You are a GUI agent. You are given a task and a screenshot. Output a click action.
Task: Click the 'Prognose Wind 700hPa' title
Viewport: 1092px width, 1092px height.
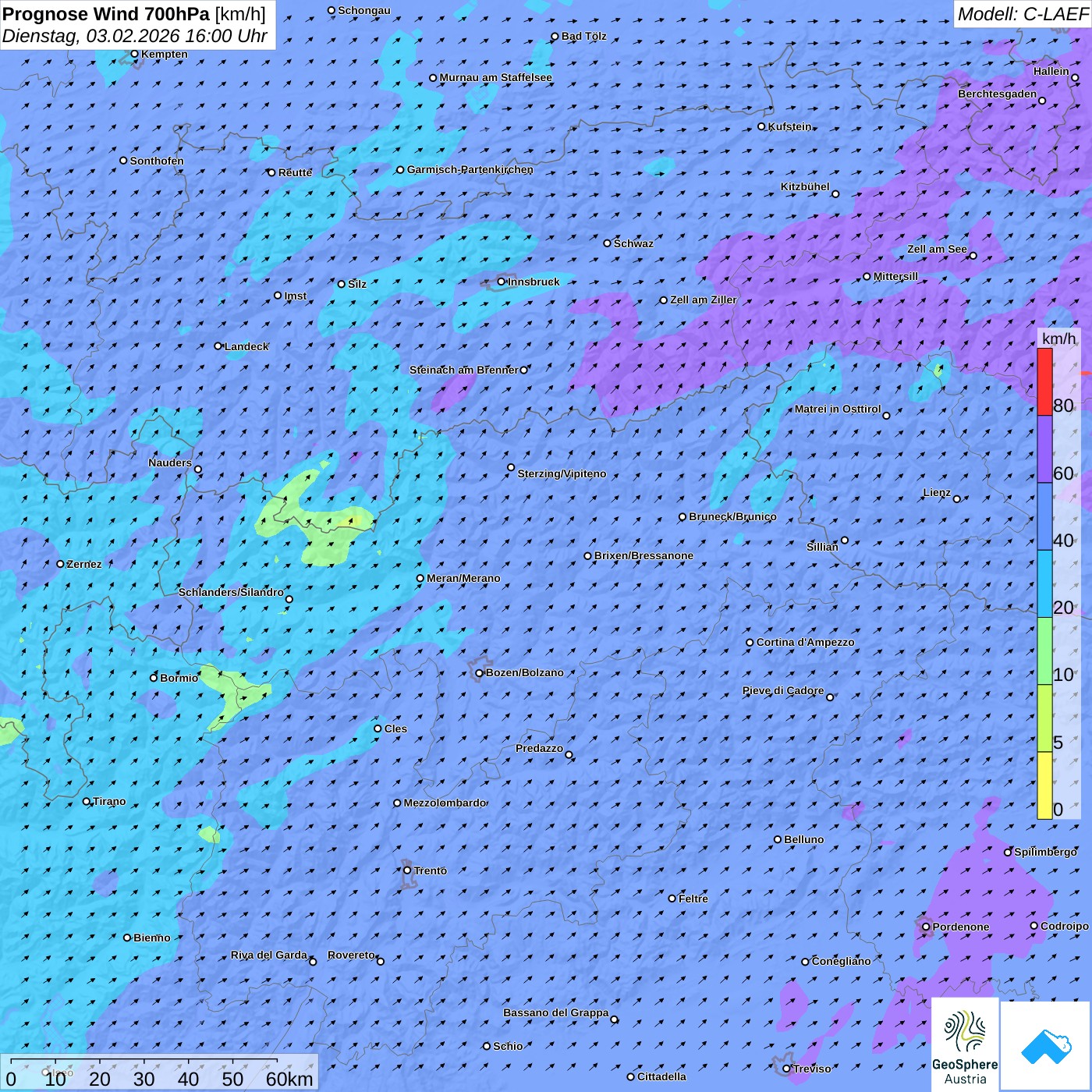click(x=107, y=14)
